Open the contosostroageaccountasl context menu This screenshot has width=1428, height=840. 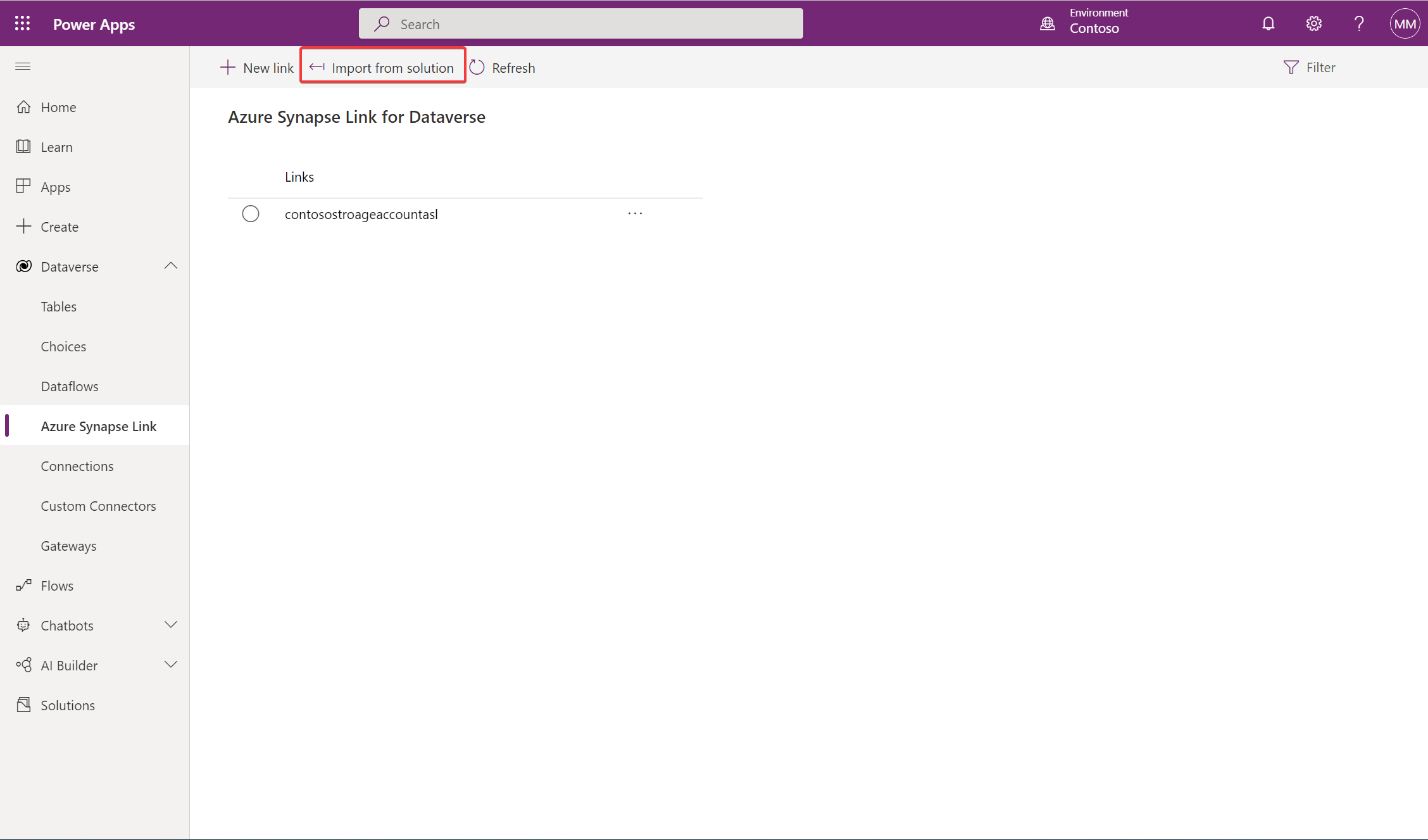636,213
